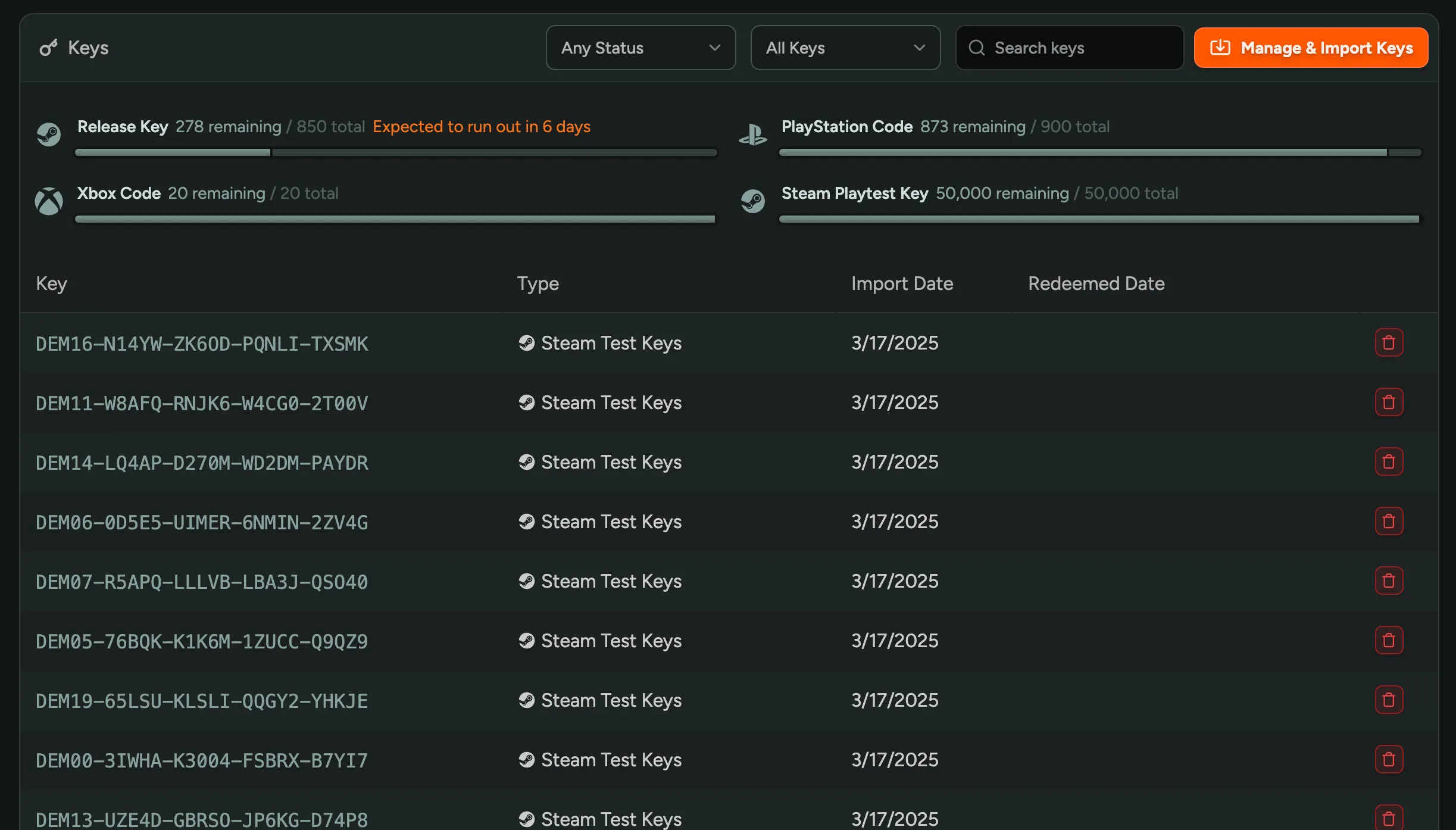
Task: Sort by the Key column header
Action: pyautogui.click(x=51, y=283)
